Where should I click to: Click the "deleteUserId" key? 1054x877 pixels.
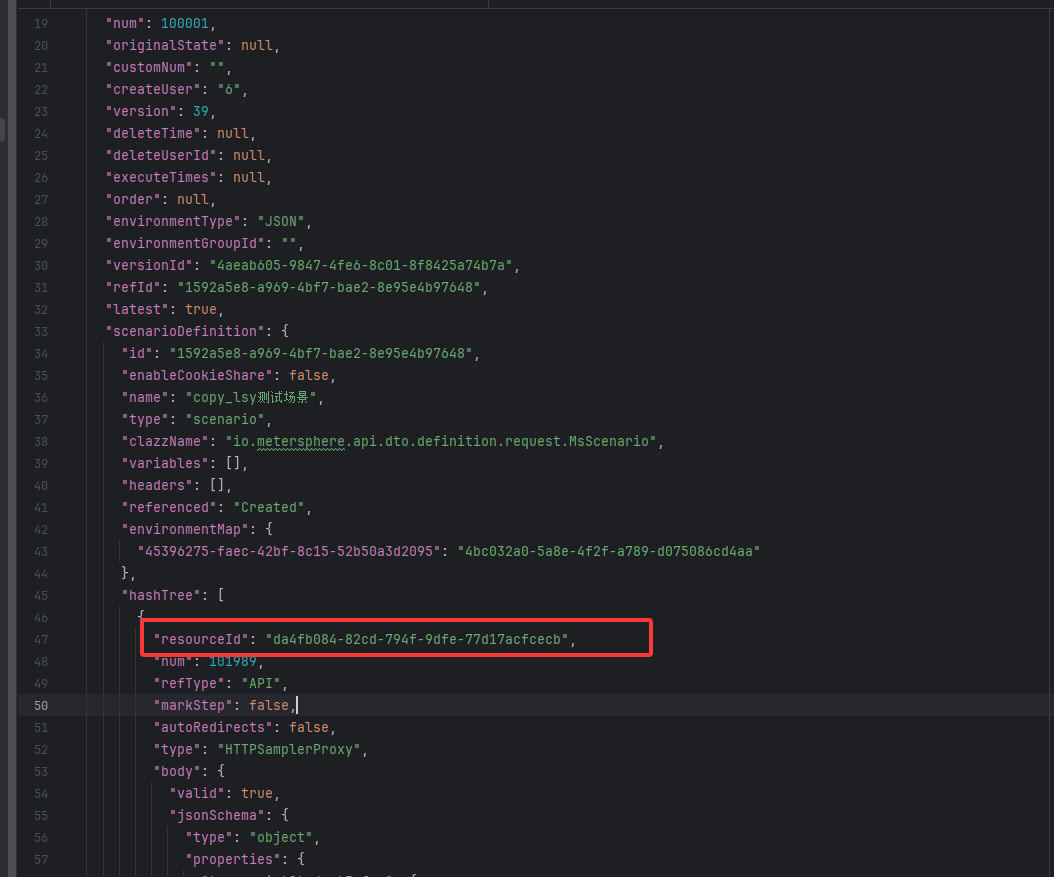tap(161, 155)
